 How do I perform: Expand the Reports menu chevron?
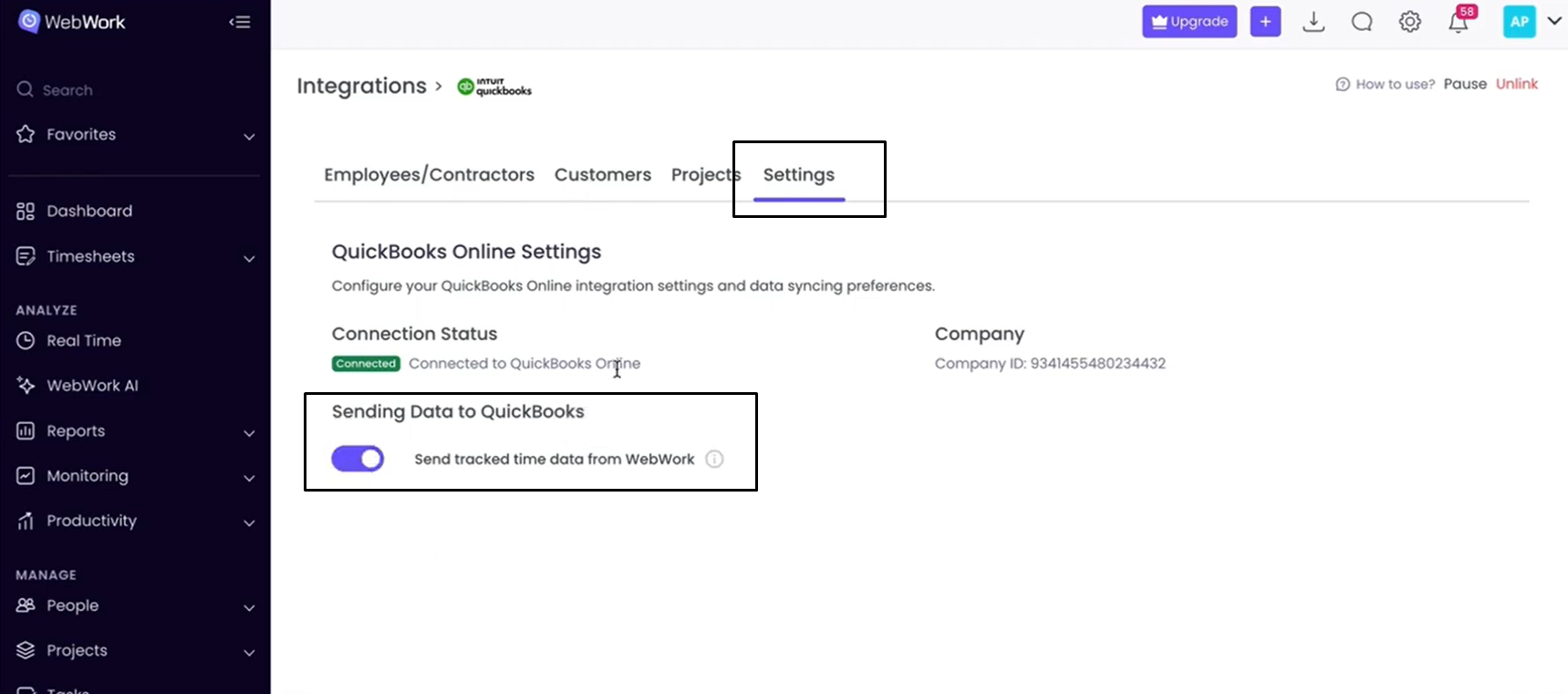[x=248, y=432]
